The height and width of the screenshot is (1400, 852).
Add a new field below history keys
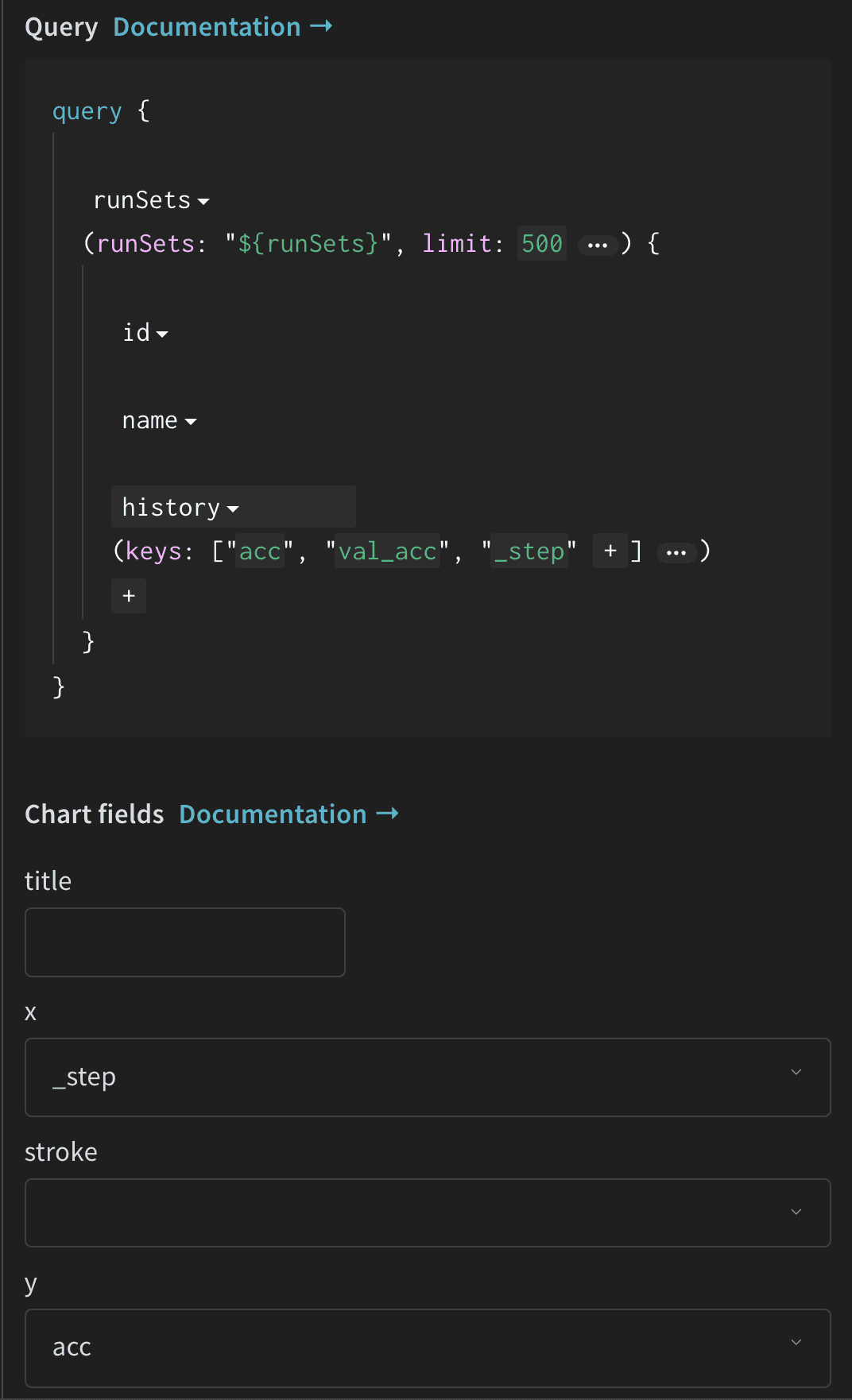[129, 596]
